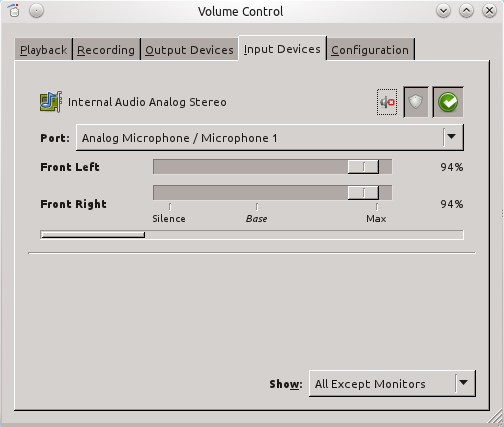Click the sound card icon beside Internal Audio
Image resolution: width=504 pixels, height=427 pixels.
coord(51,102)
